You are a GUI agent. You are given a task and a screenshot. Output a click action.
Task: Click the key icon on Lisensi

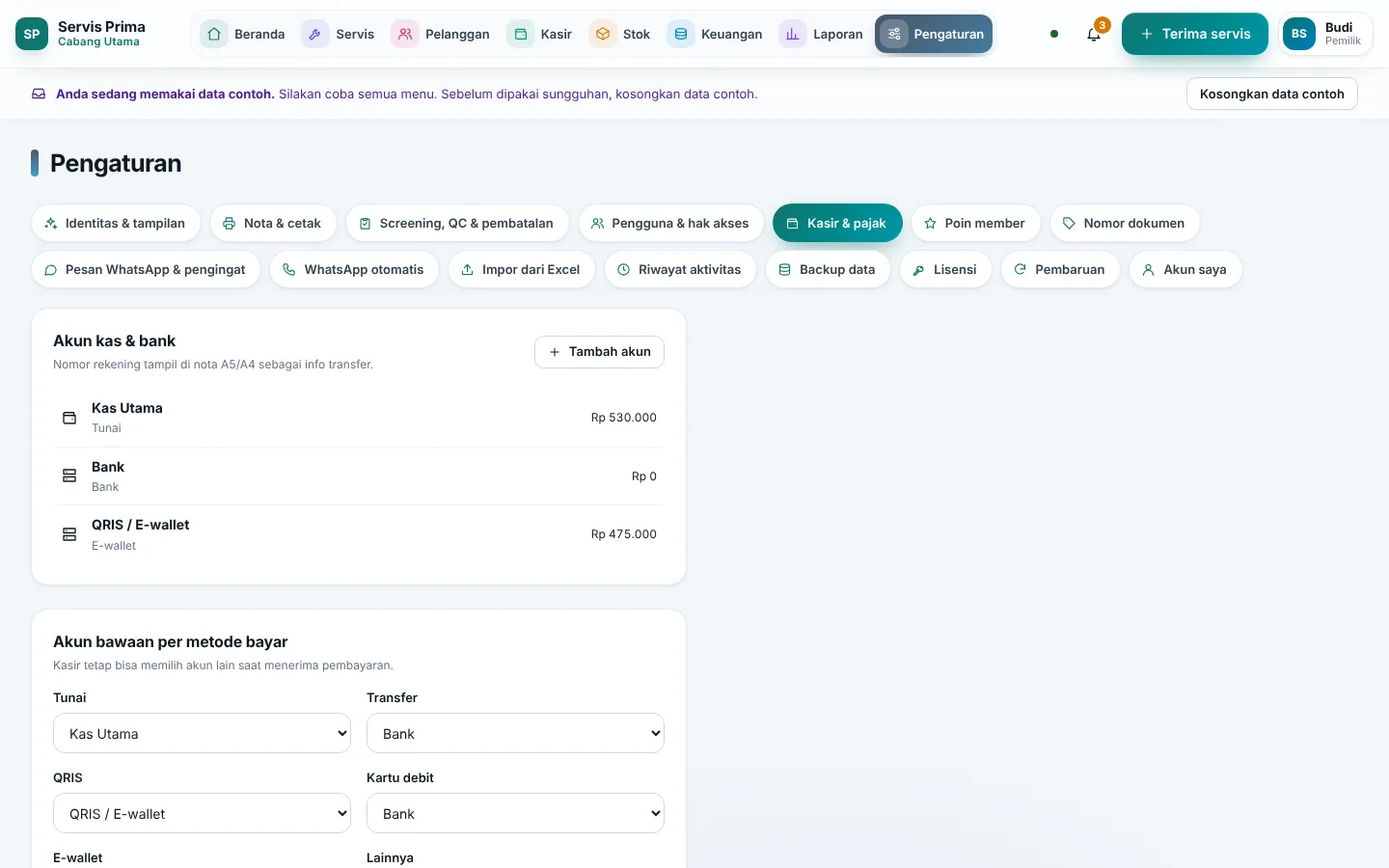919,270
